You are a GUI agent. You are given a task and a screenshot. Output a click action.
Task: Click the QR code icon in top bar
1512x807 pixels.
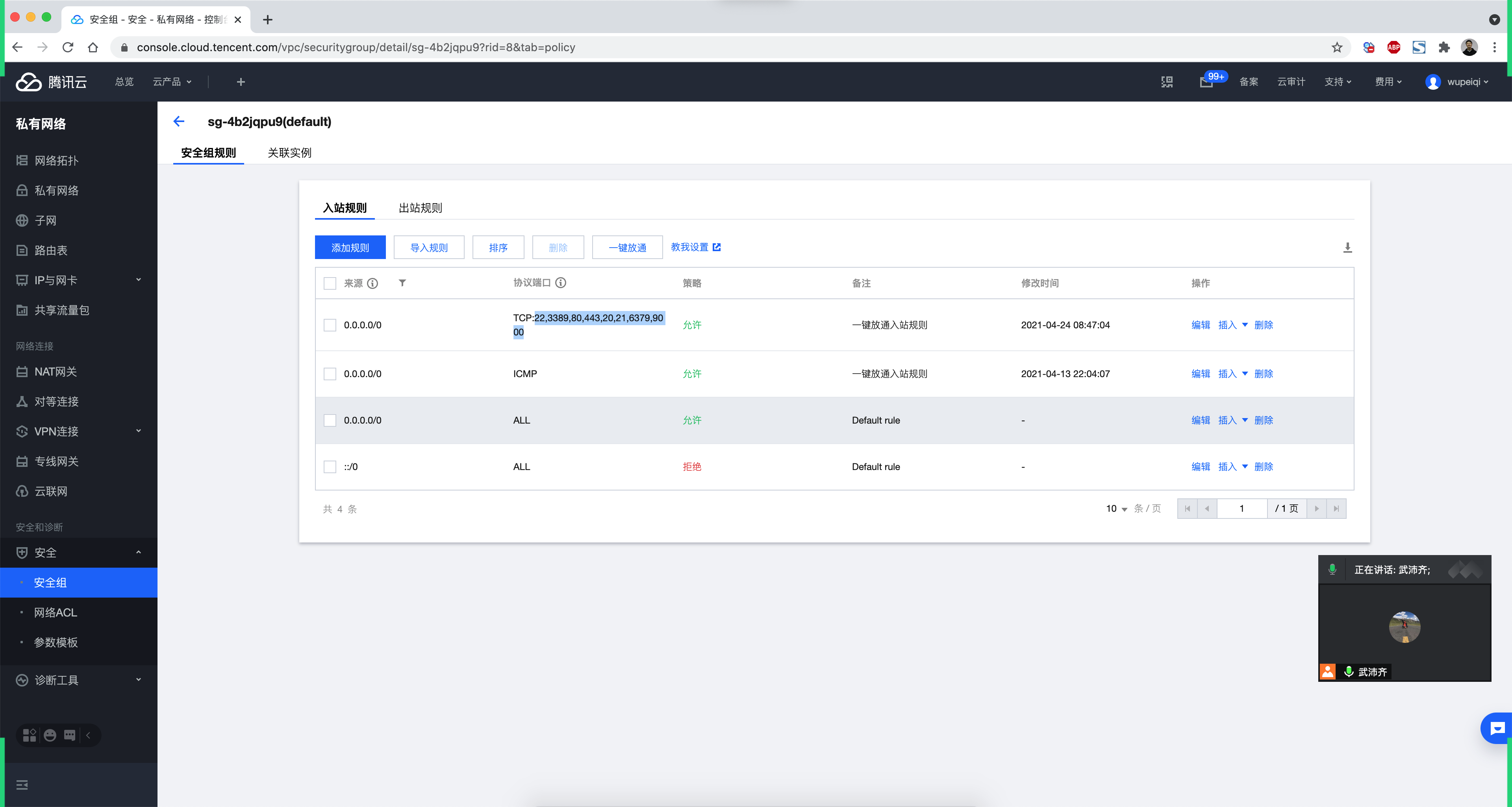pos(1167,82)
